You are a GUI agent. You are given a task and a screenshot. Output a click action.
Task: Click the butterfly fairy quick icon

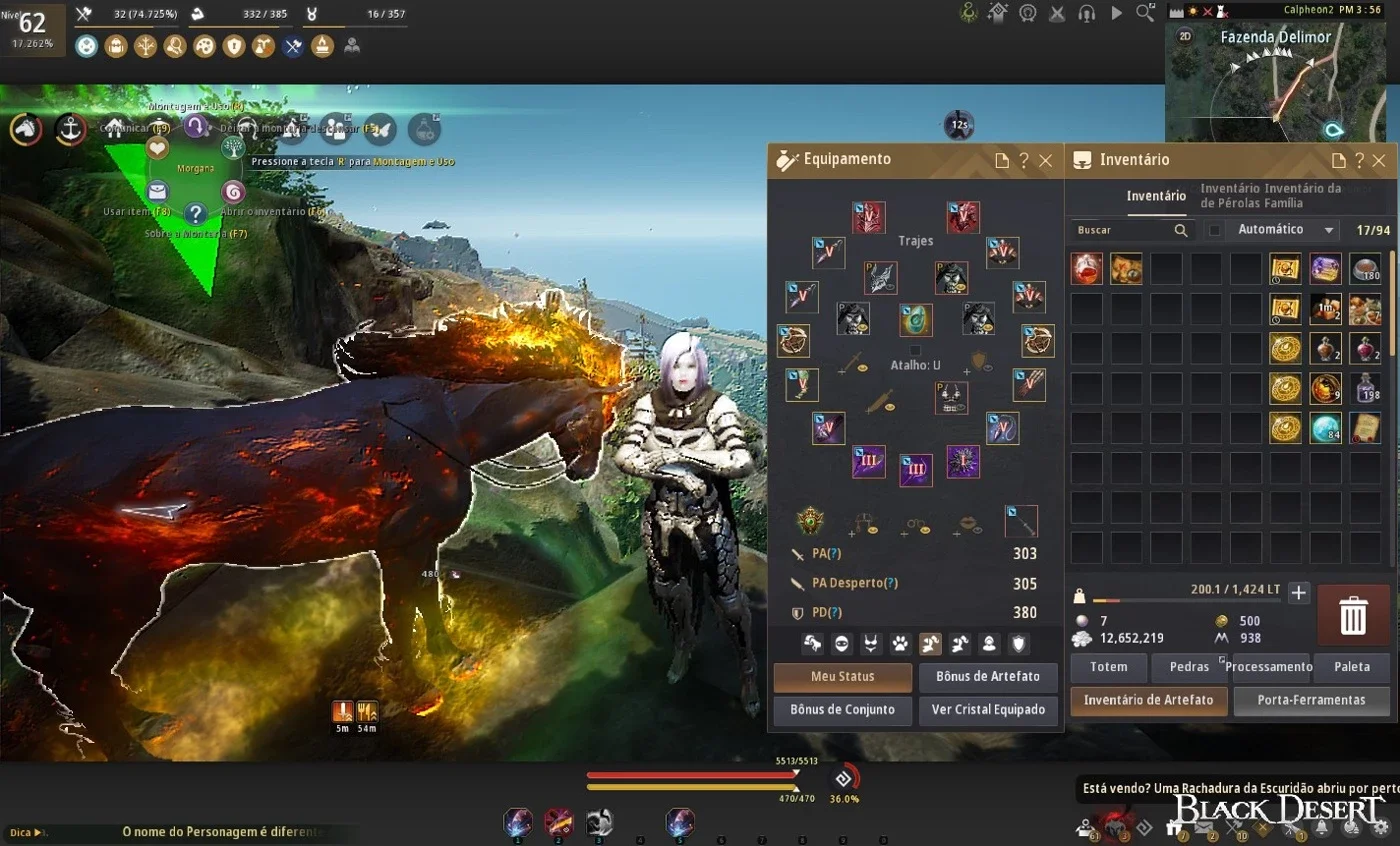pyautogui.click(x=380, y=129)
